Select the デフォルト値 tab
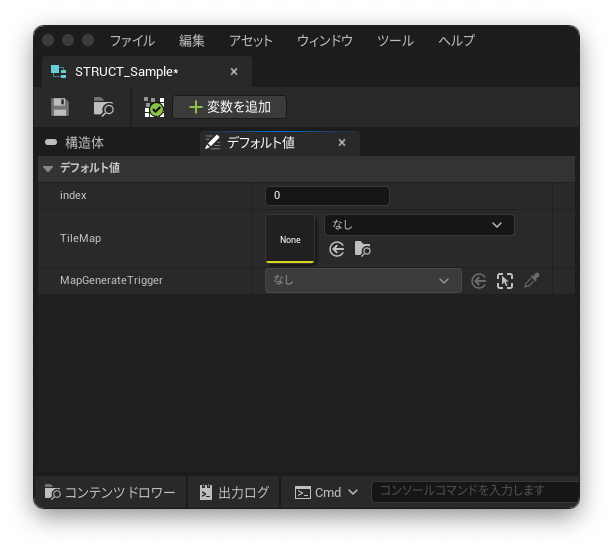Screen dimensions: 613x550 point(280,143)
